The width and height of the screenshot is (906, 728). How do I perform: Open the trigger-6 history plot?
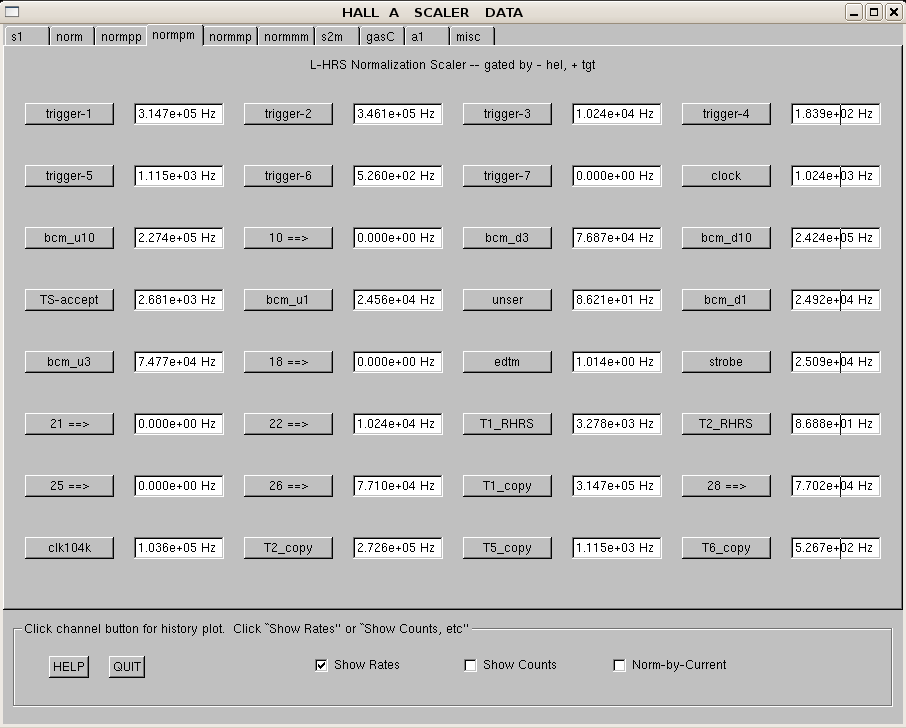288,176
